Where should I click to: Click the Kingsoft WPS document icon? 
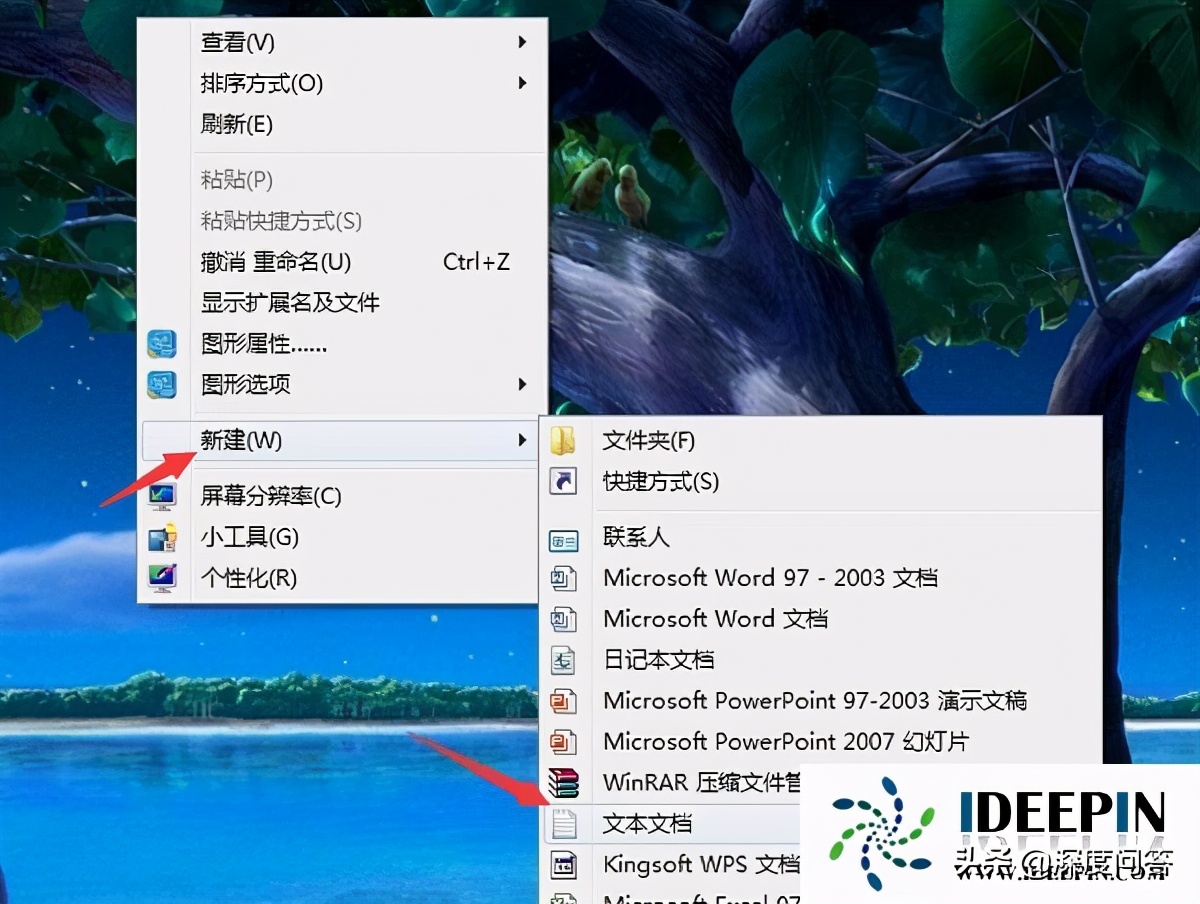[564, 864]
